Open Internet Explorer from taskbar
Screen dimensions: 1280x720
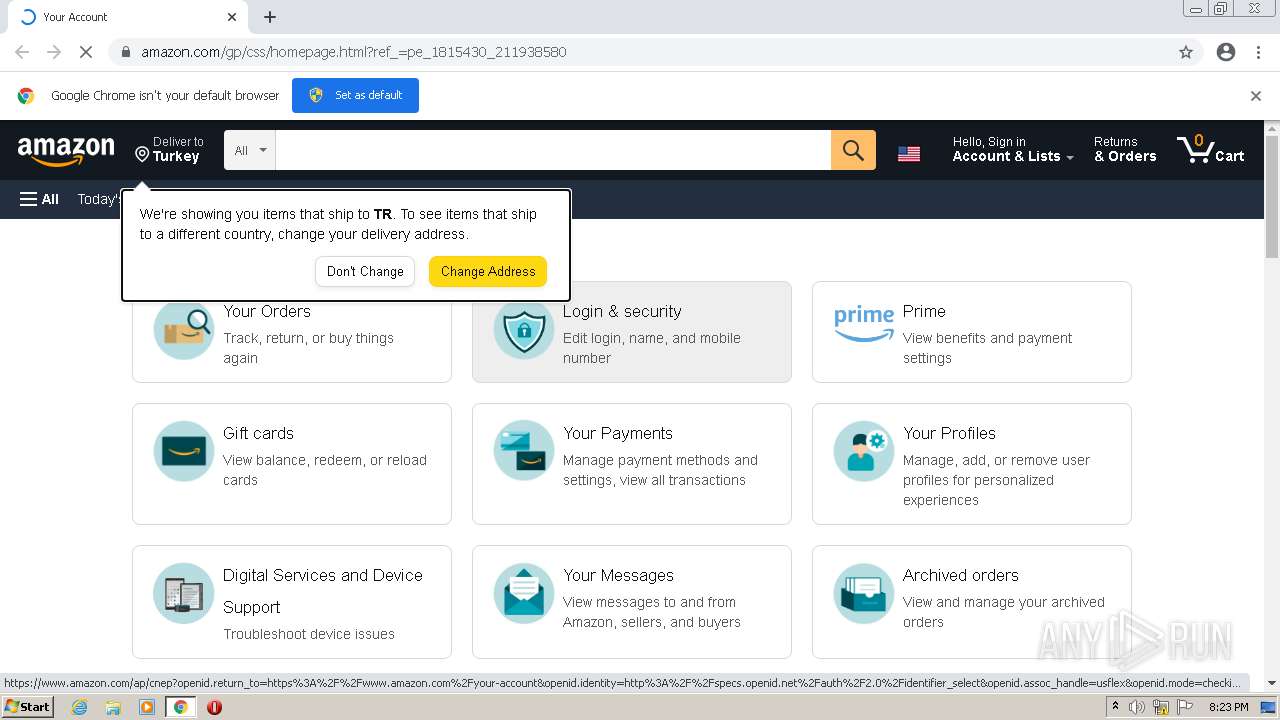coord(79,707)
